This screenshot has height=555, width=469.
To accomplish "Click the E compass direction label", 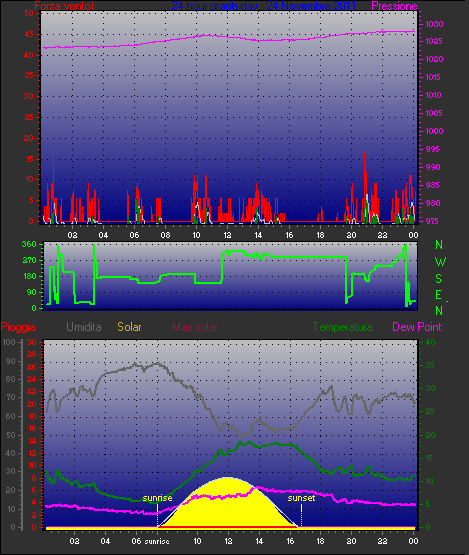I will click(438, 295).
